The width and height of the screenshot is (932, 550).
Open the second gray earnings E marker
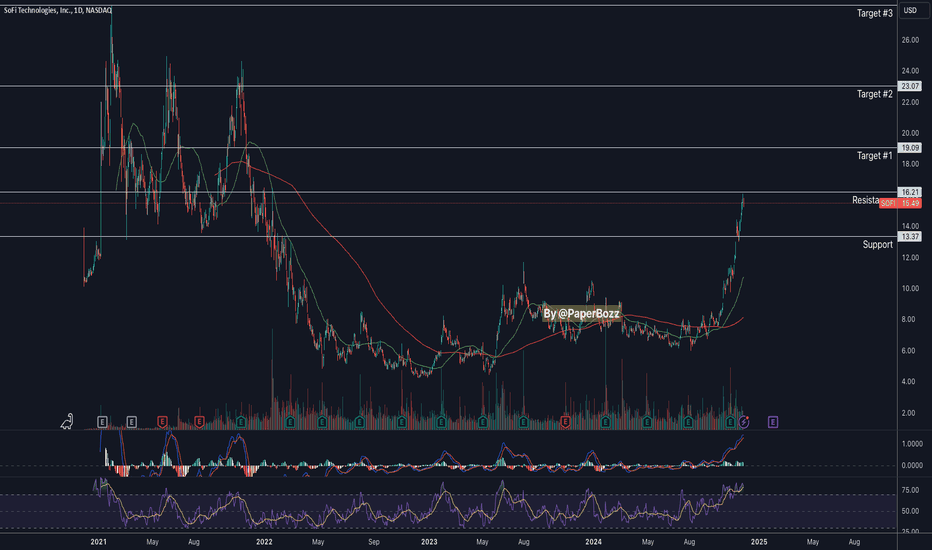click(131, 422)
